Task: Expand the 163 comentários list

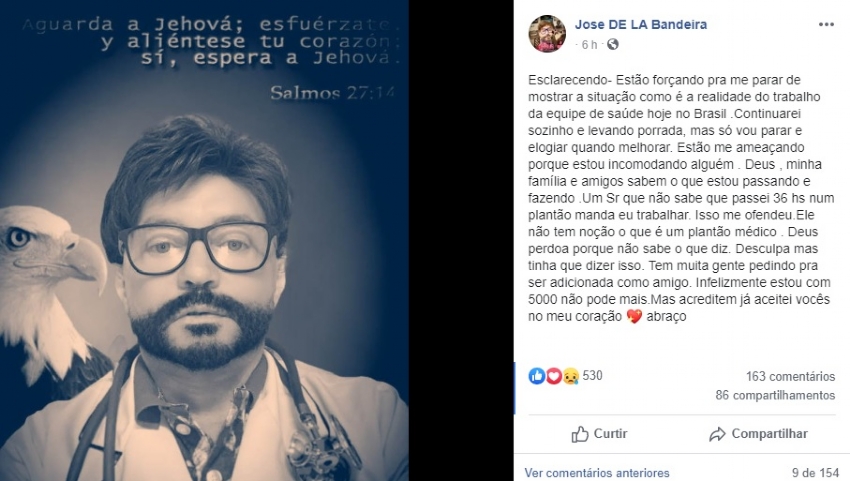Action: point(790,376)
